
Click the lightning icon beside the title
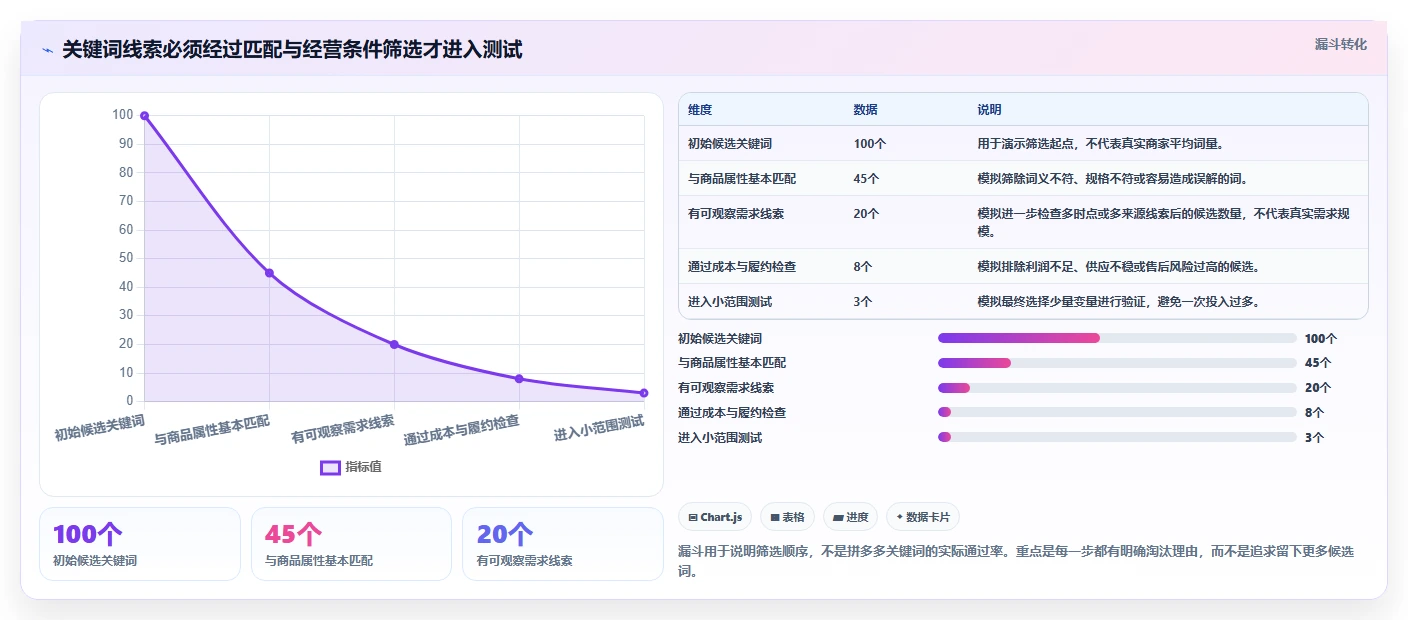click(x=47, y=50)
